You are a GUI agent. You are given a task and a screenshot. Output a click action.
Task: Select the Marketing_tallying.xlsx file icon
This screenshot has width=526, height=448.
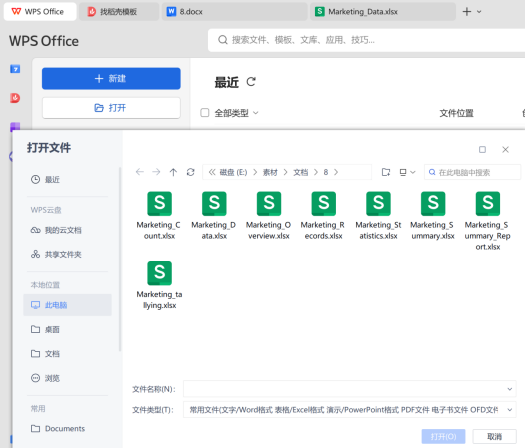click(159, 273)
